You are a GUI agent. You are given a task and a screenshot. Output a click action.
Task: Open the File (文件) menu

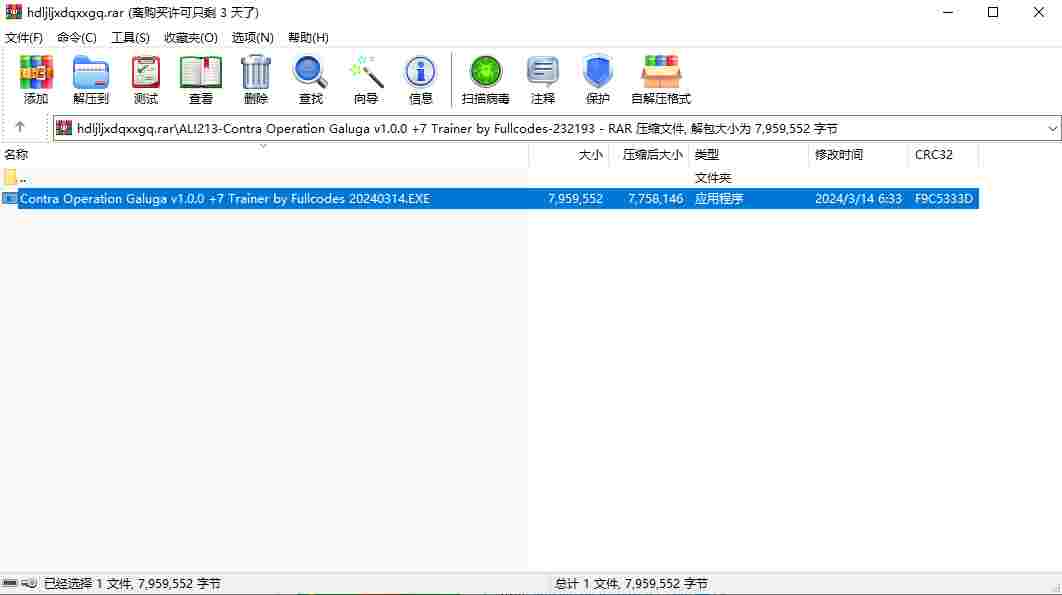pos(24,37)
